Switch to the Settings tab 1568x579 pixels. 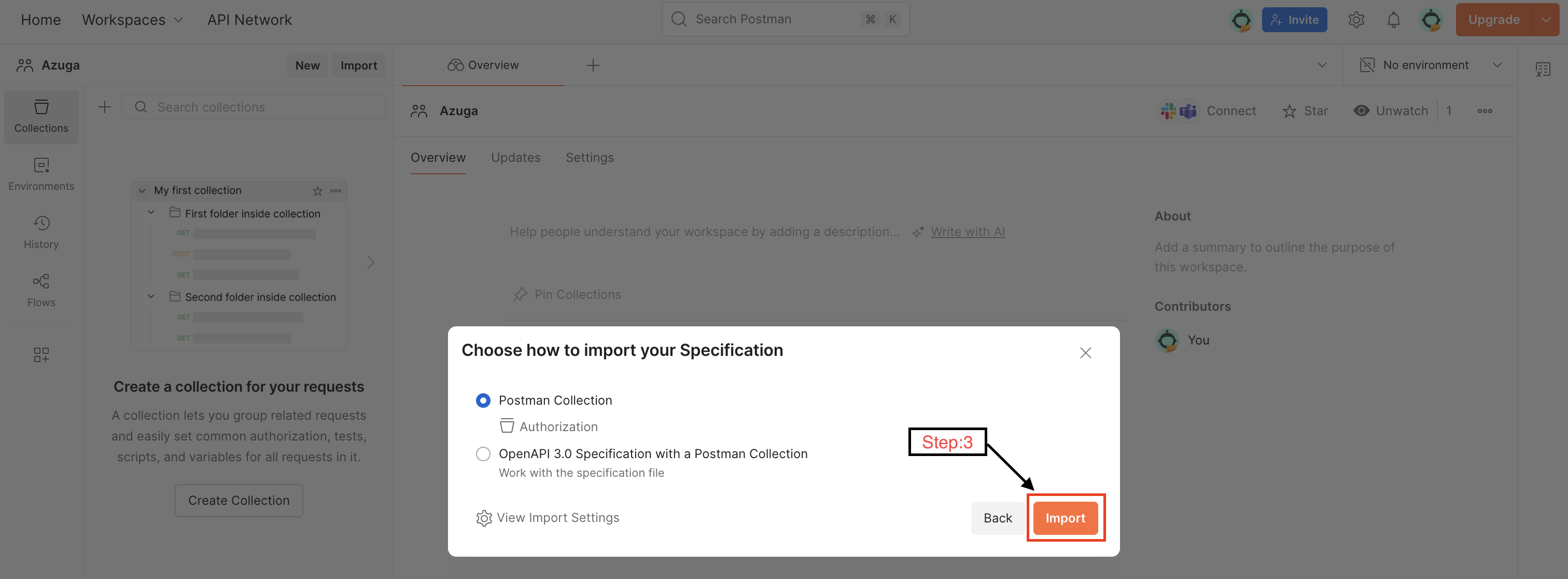[589, 158]
